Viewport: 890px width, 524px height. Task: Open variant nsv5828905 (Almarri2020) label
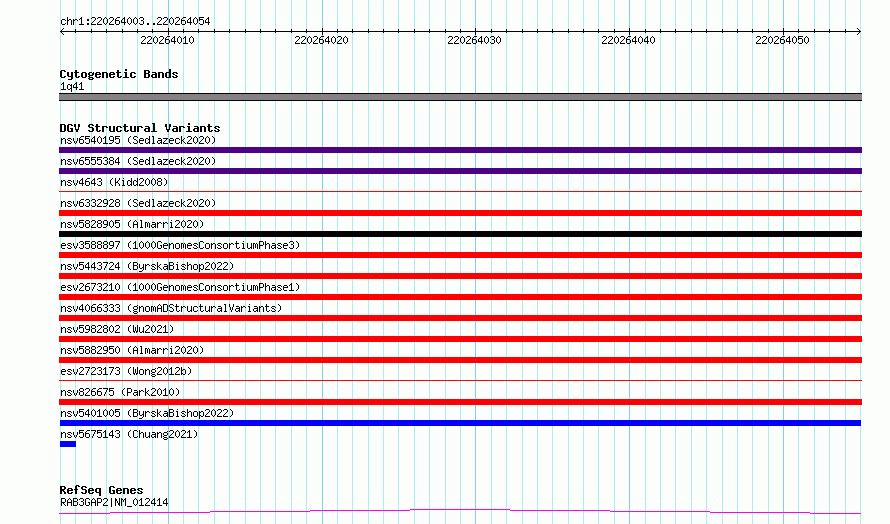coord(132,224)
